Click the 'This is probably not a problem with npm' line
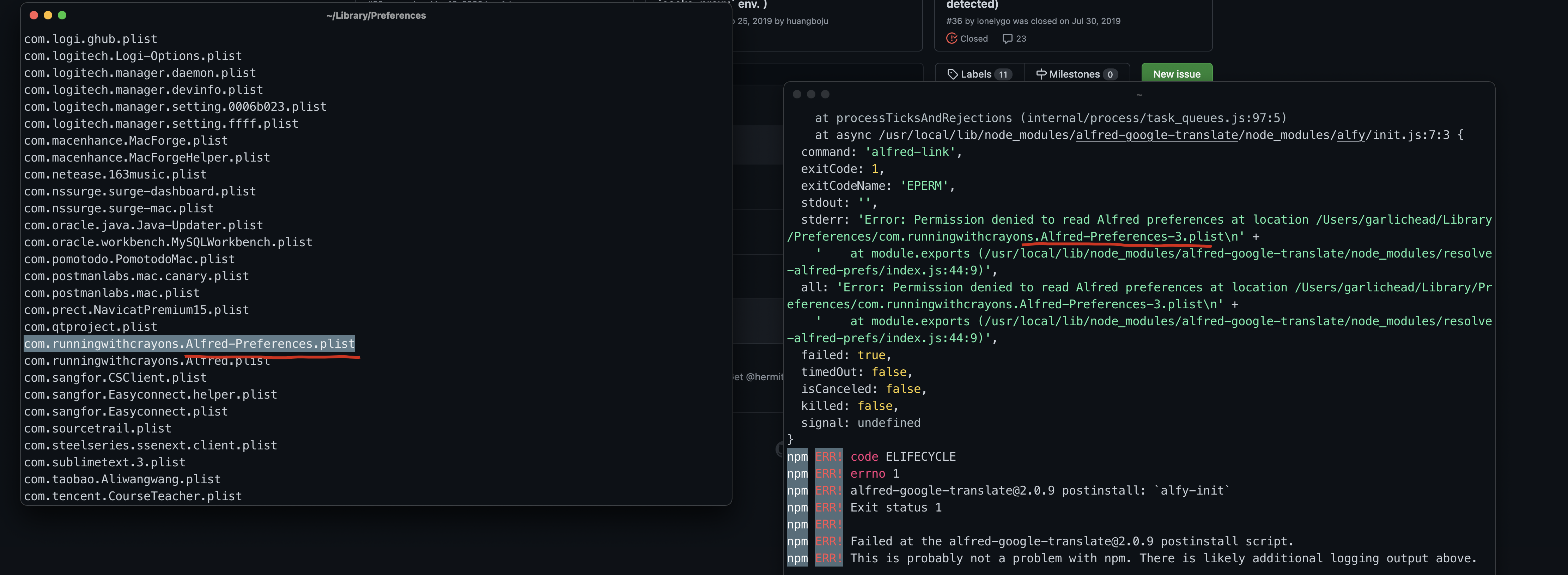 tap(1132, 558)
